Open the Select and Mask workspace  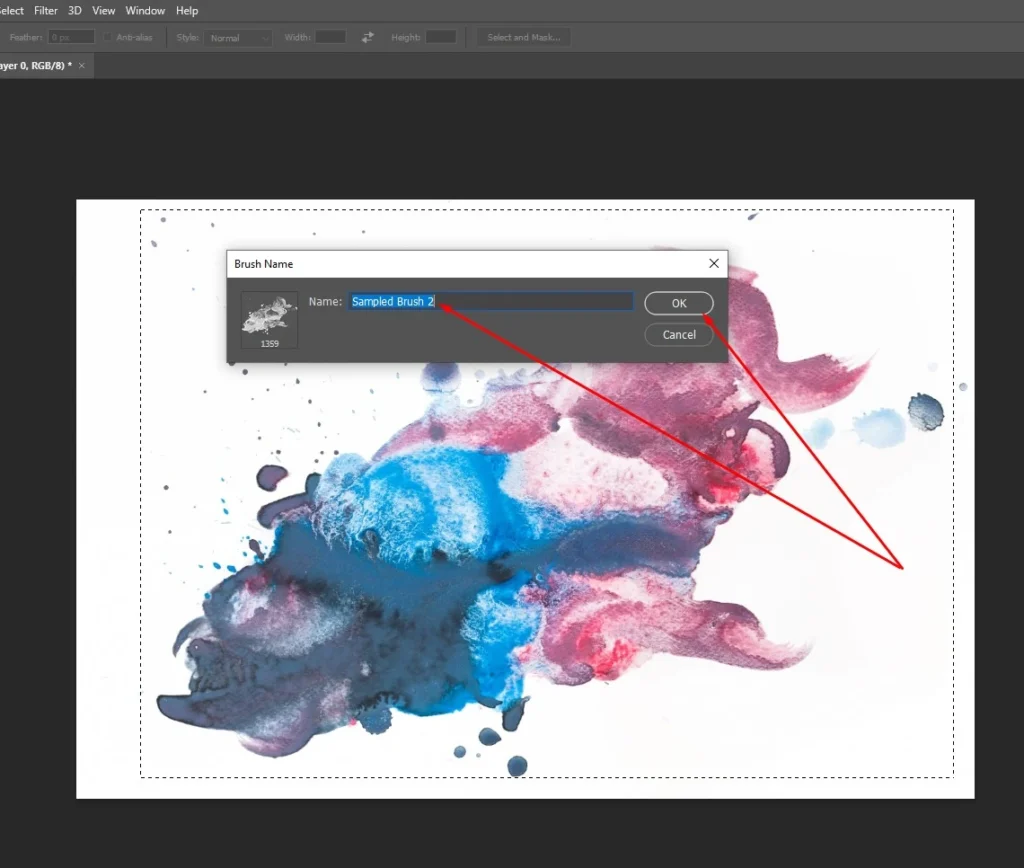click(x=524, y=37)
